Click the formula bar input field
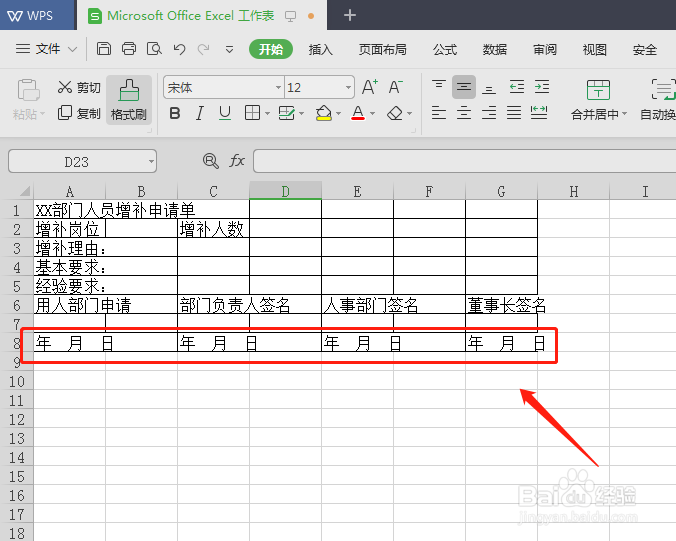Image resolution: width=676 pixels, height=541 pixels. pos(465,161)
